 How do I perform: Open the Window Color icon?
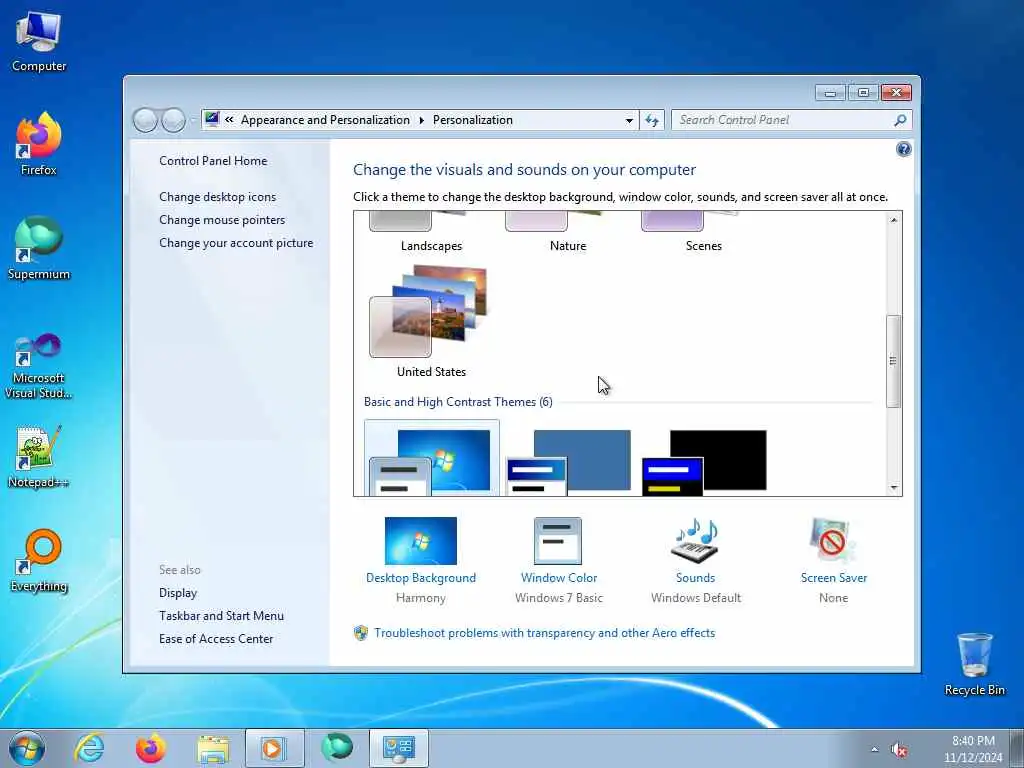point(558,541)
